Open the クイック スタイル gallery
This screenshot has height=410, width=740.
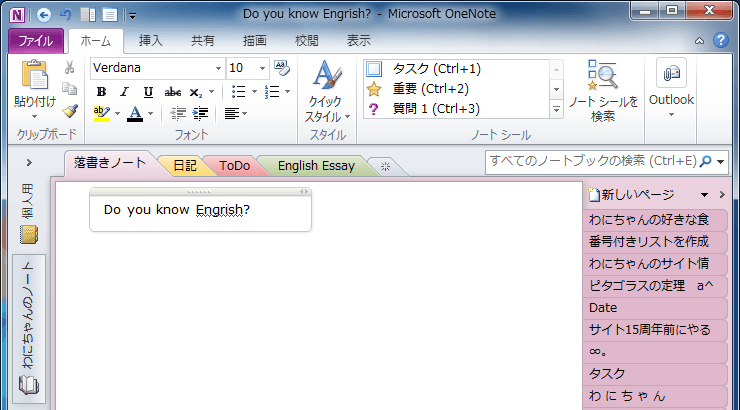pos(327,91)
